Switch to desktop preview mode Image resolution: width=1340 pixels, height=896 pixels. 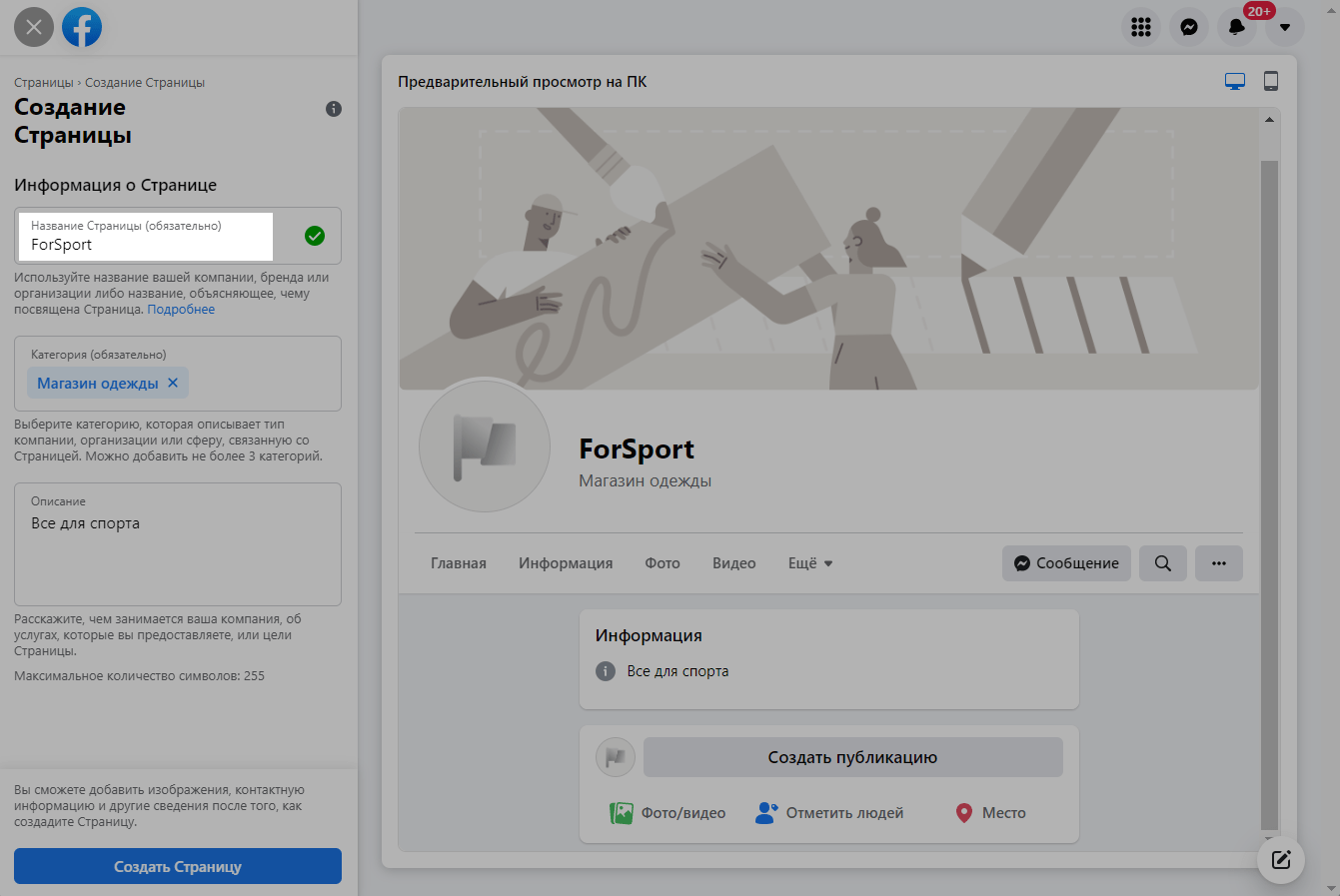pos(1235,82)
